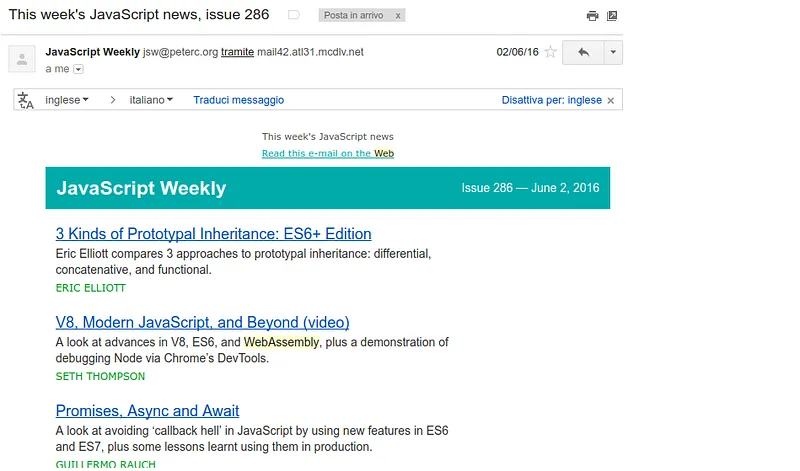Show recipient details next to 'a me'

78,69
